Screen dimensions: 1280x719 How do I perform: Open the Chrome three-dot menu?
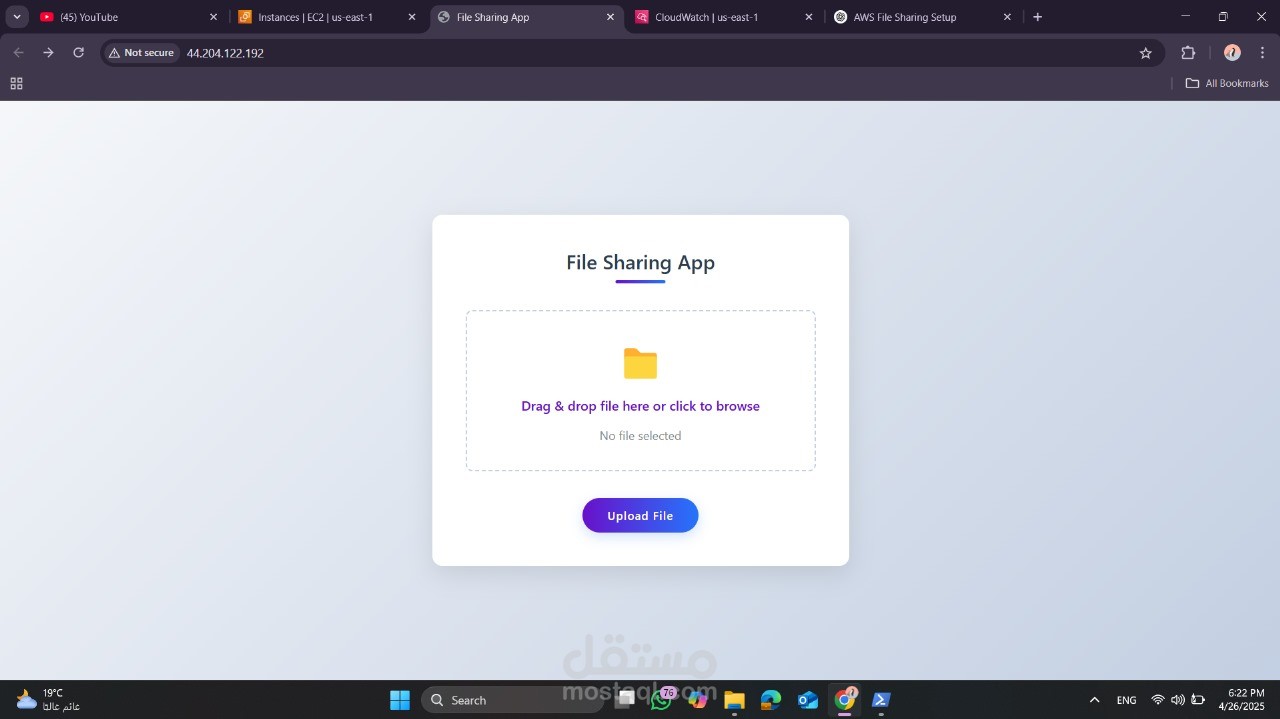tap(1262, 53)
